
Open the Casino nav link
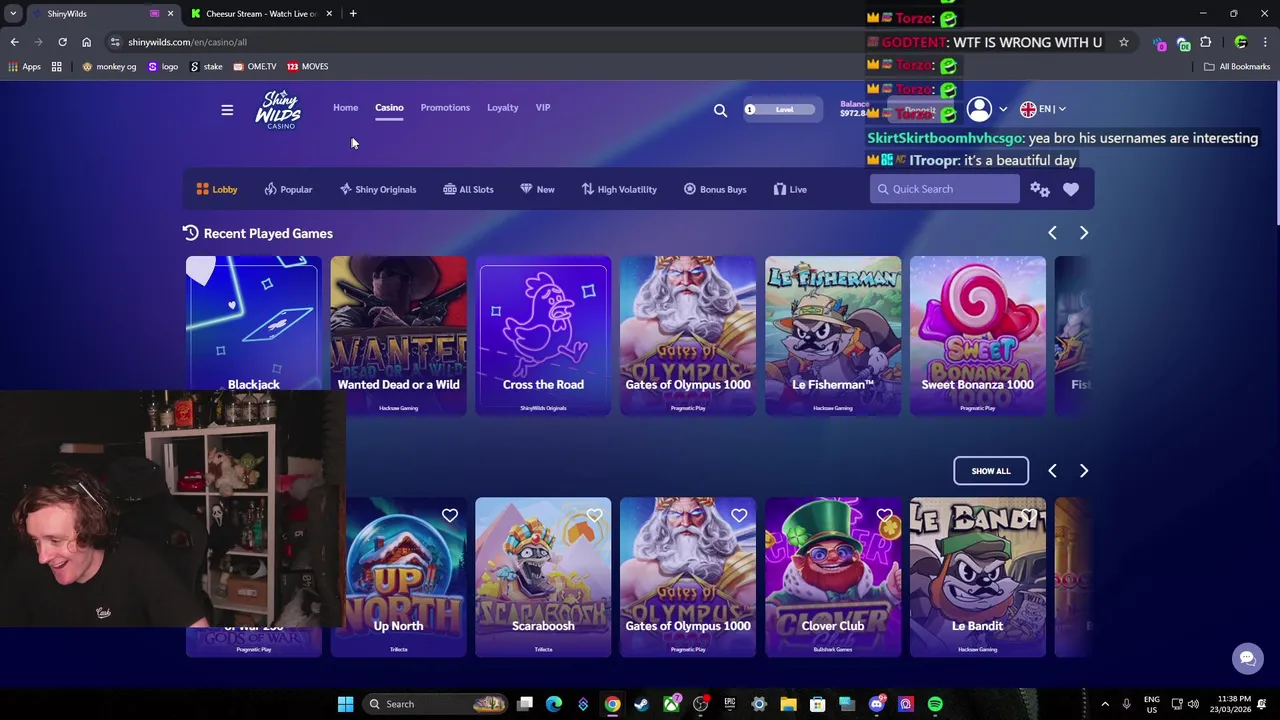pos(389,108)
